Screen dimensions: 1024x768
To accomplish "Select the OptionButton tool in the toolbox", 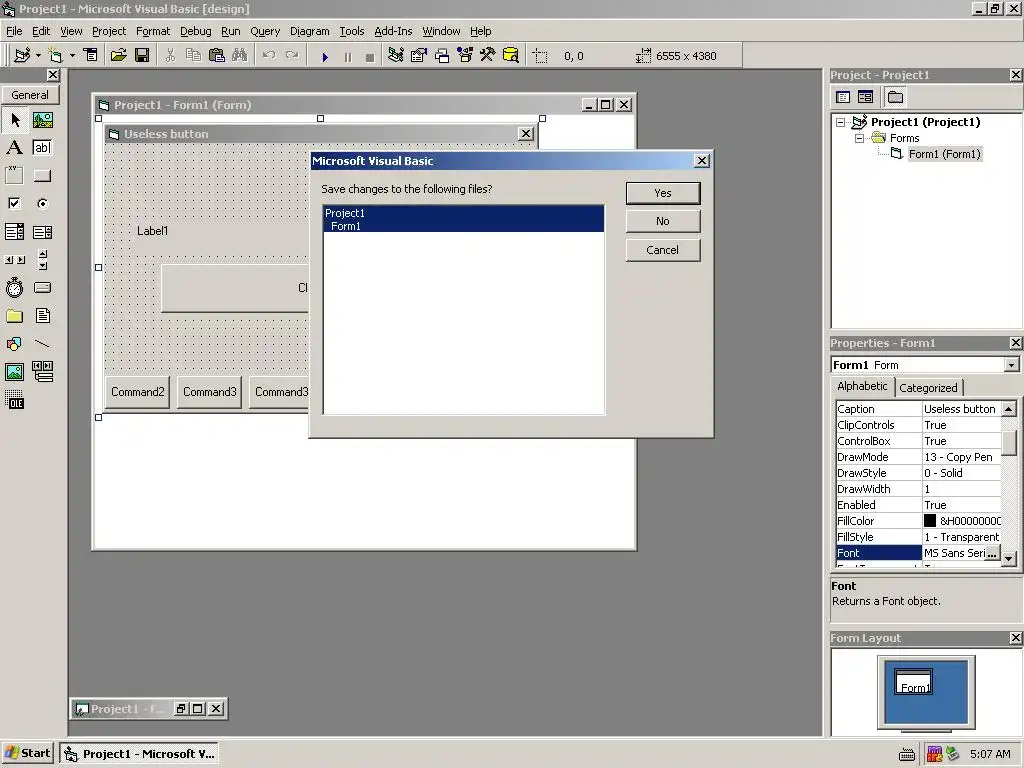I will coord(42,204).
